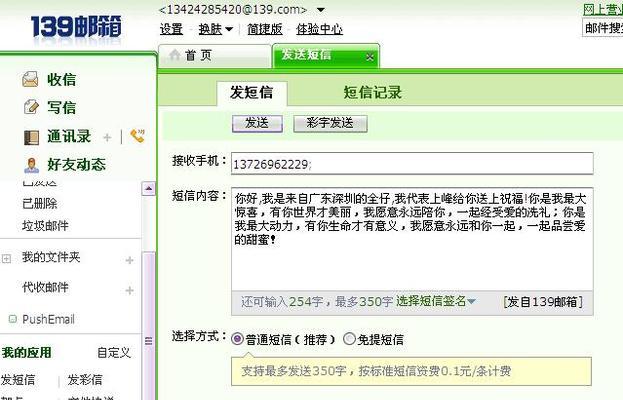Click the 邮件搜索 search box
Screen dimensions: 623x400
pyautogui.click(x=603, y=28)
